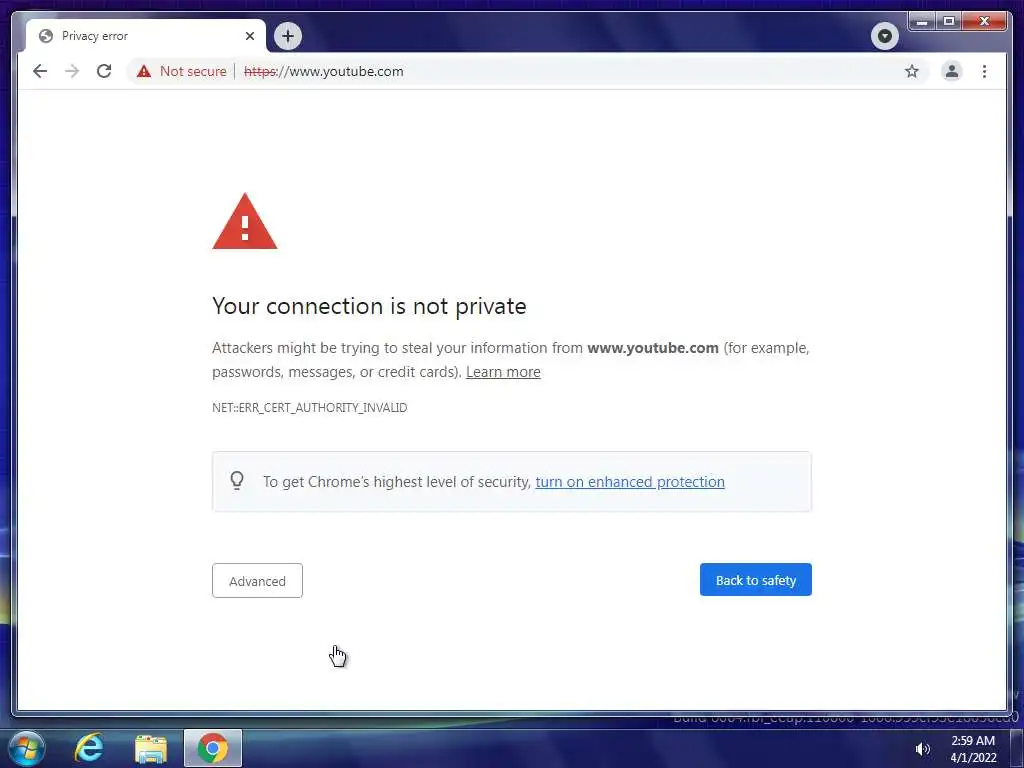
Task: Click the Advanced button
Action: (257, 581)
